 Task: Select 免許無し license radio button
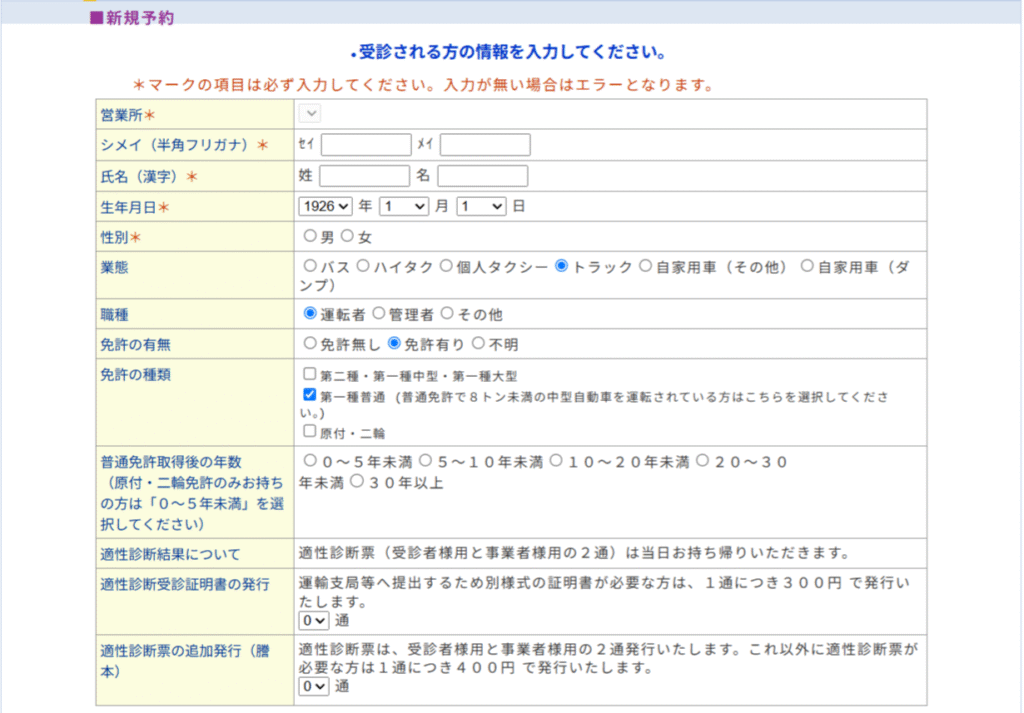310,343
